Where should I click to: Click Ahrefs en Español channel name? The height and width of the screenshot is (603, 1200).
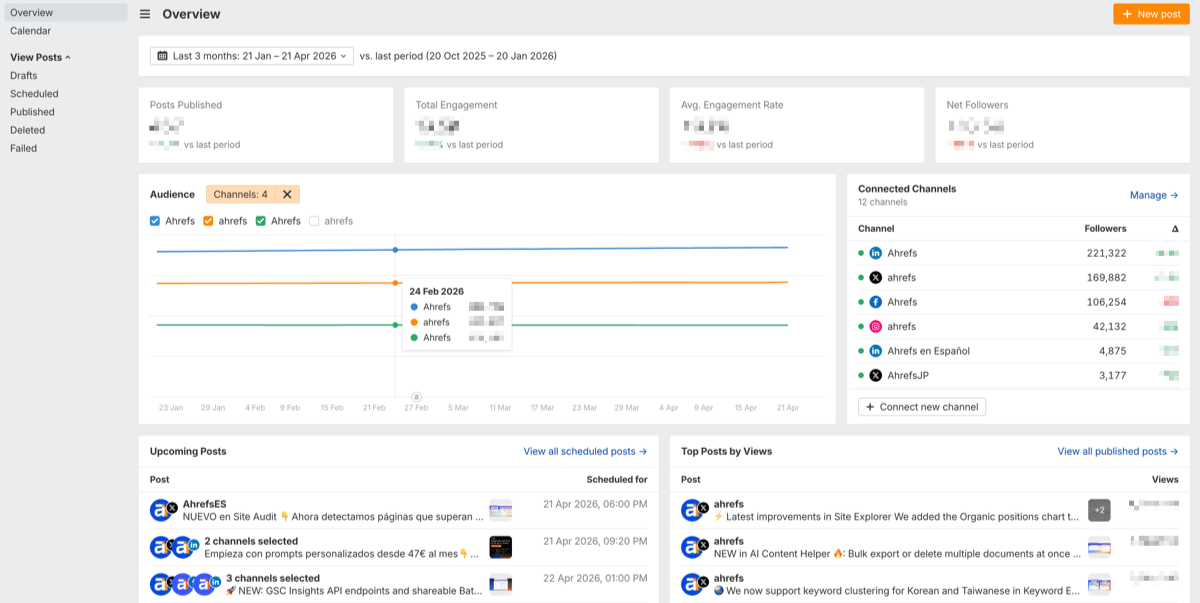pyautogui.click(x=929, y=351)
